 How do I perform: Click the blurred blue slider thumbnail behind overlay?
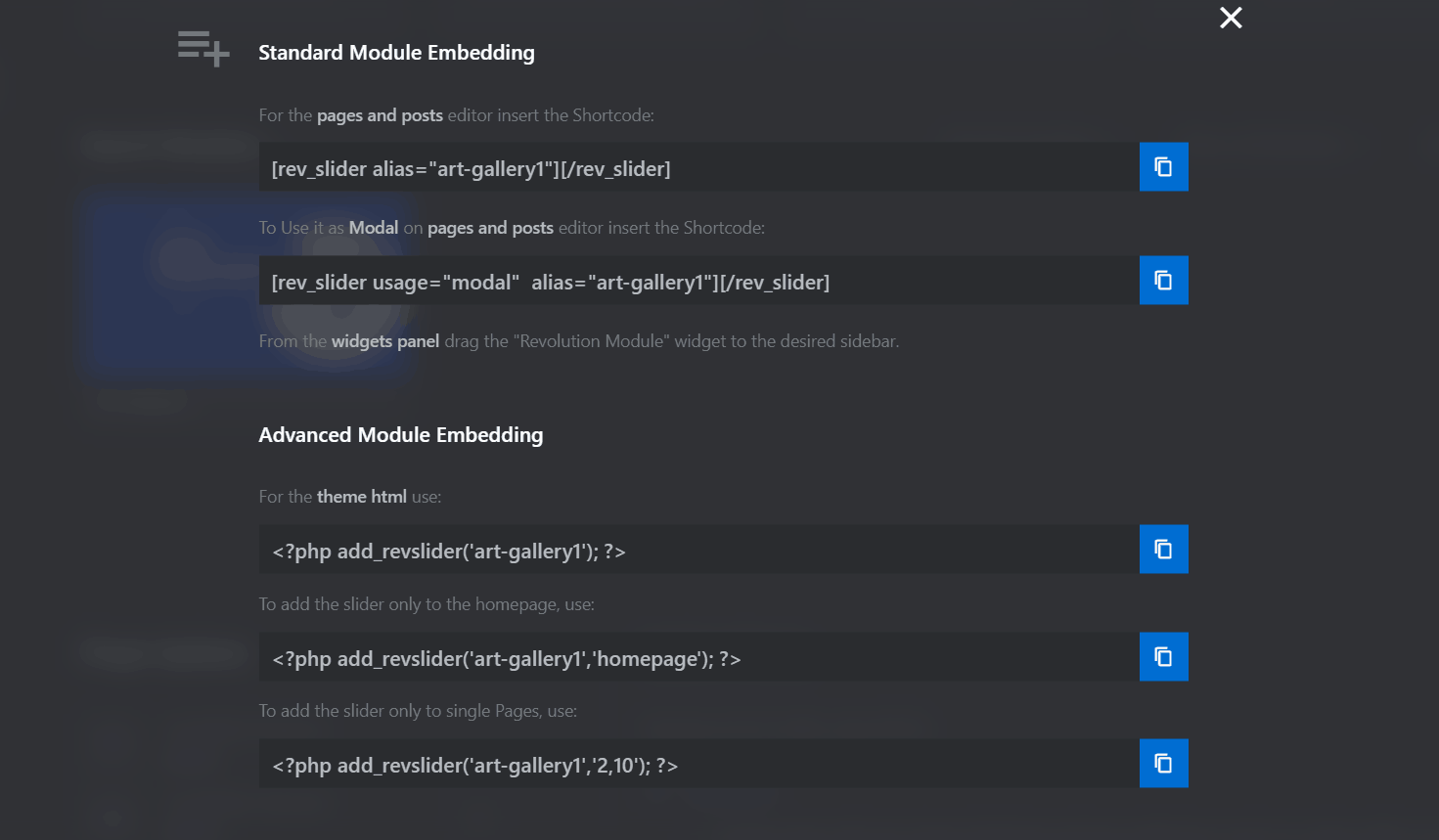245,284
